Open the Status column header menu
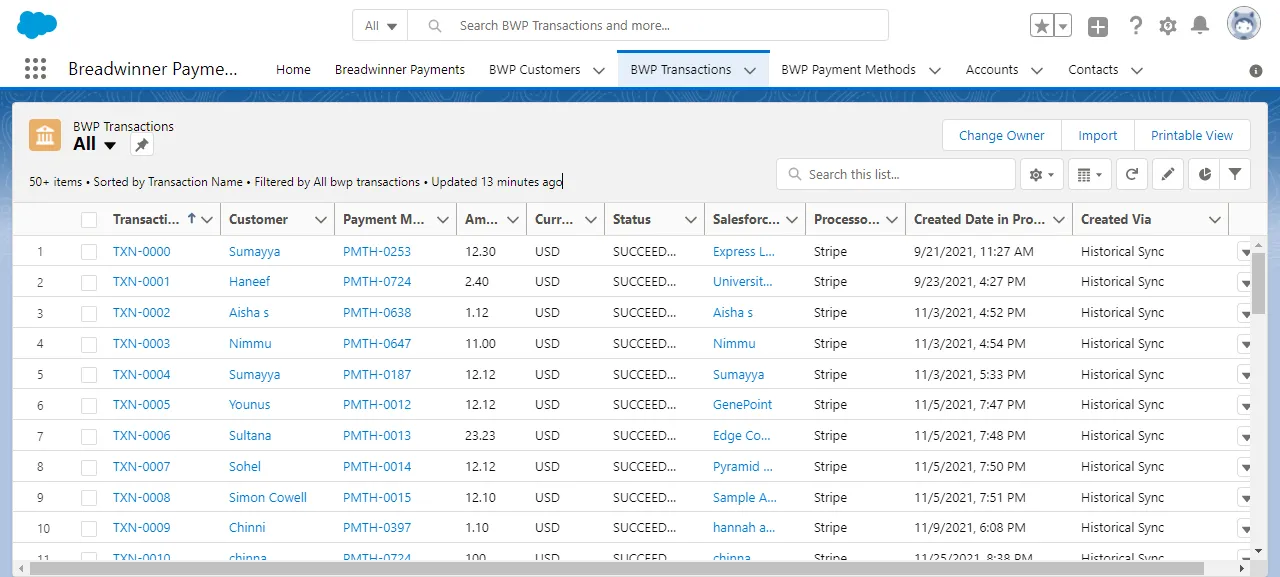Screen dimensions: 1280x577 pos(691,220)
